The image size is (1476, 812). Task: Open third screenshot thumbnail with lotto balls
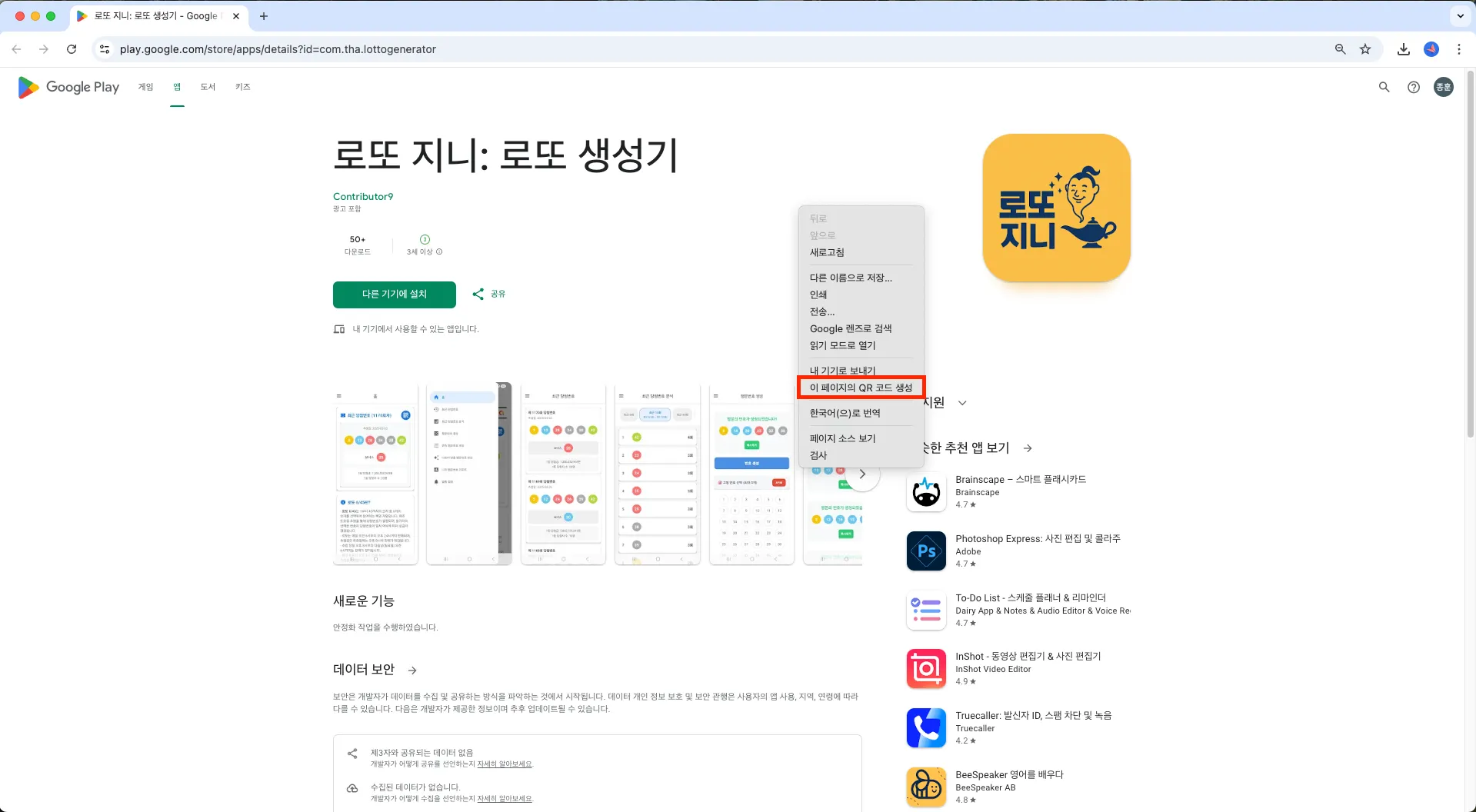pos(563,474)
